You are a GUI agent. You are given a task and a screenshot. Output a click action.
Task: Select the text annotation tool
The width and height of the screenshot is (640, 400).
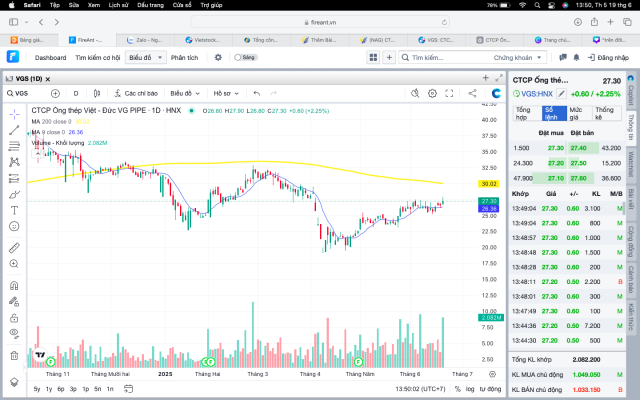14,210
